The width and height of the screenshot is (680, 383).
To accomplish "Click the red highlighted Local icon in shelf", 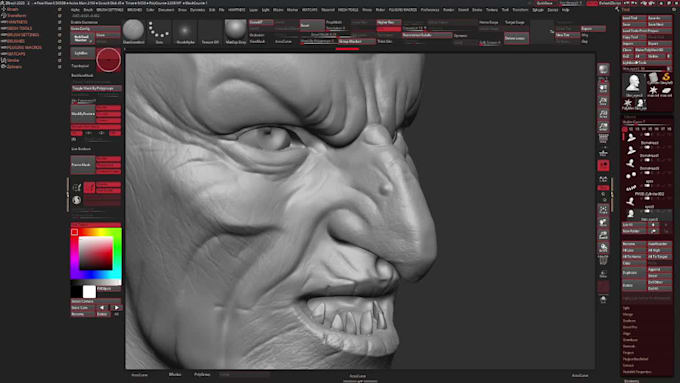I will (603, 165).
